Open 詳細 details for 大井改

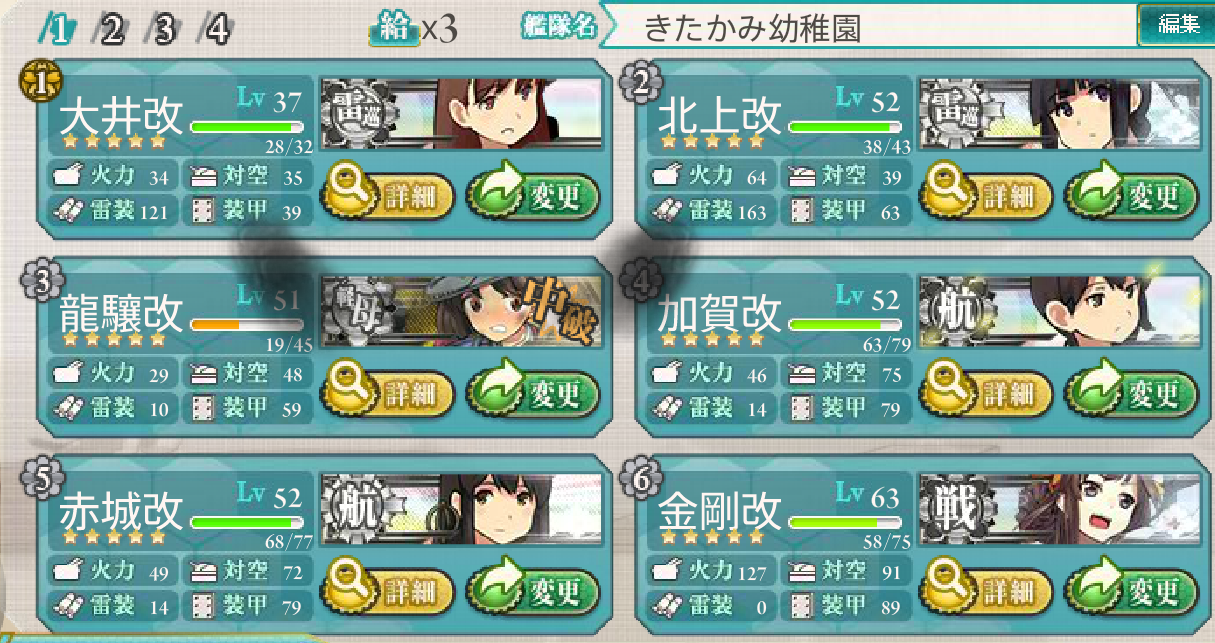coord(400,197)
